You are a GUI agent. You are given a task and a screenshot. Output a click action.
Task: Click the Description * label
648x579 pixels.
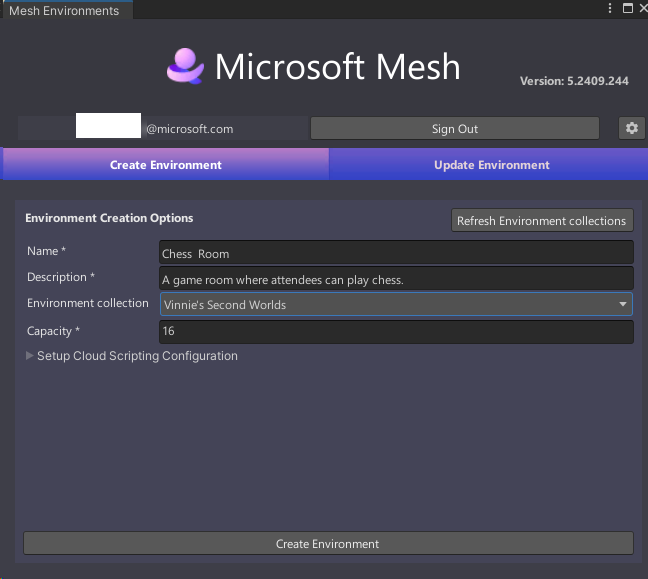click(x=61, y=277)
